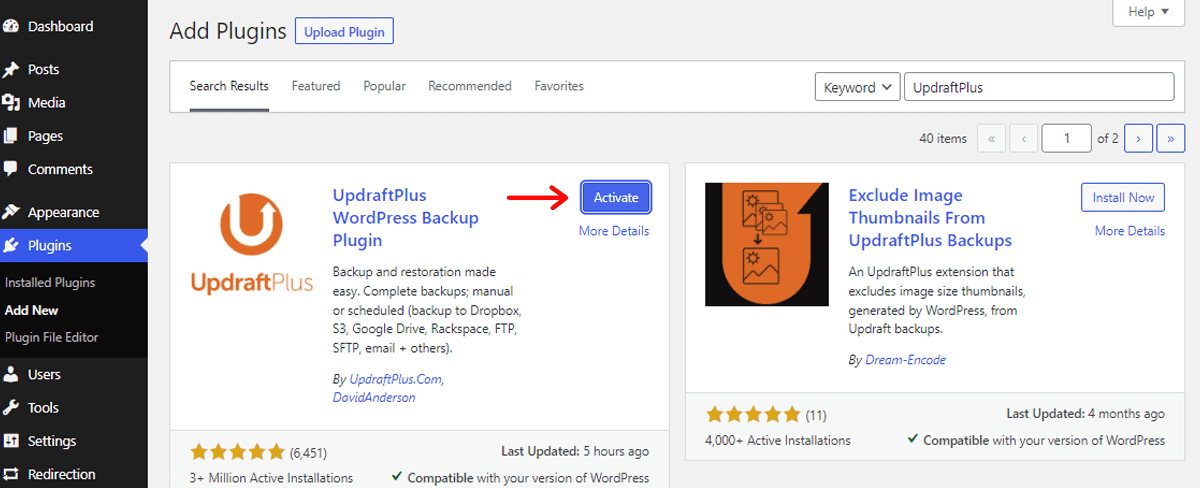Go to Installed Plugins submenu
This screenshot has height=488, width=1200.
click(50, 283)
